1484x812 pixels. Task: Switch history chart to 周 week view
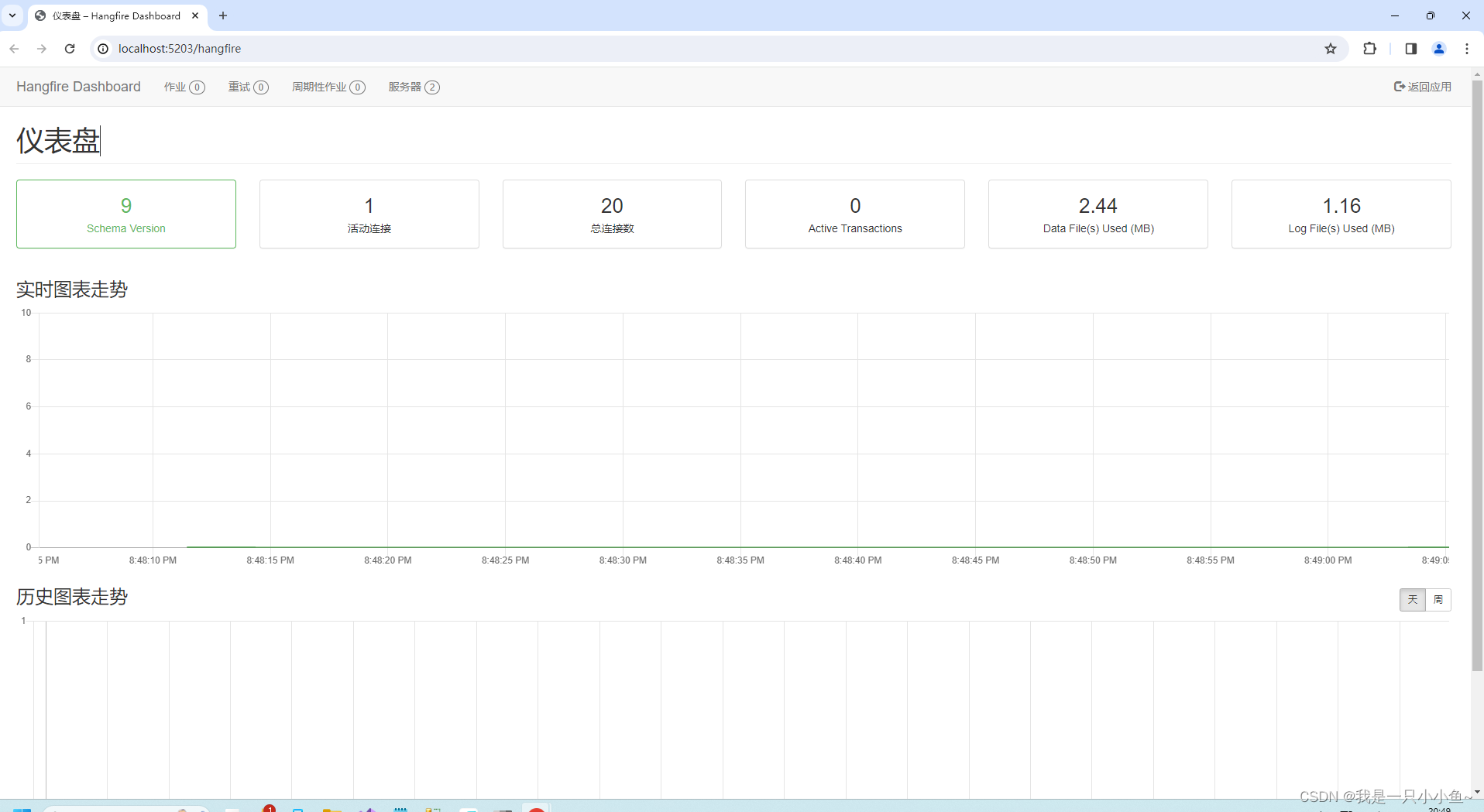point(1438,600)
